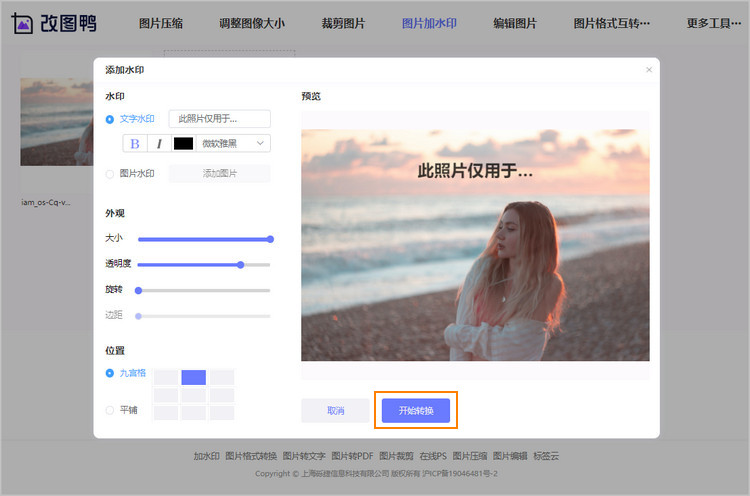Screen dimensions: 750x496
Task: Click the 大小 slider handle
Action: coord(270,239)
